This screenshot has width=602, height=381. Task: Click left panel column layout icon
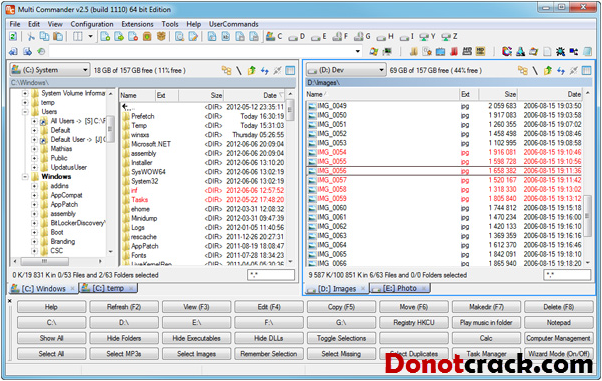tap(290, 70)
